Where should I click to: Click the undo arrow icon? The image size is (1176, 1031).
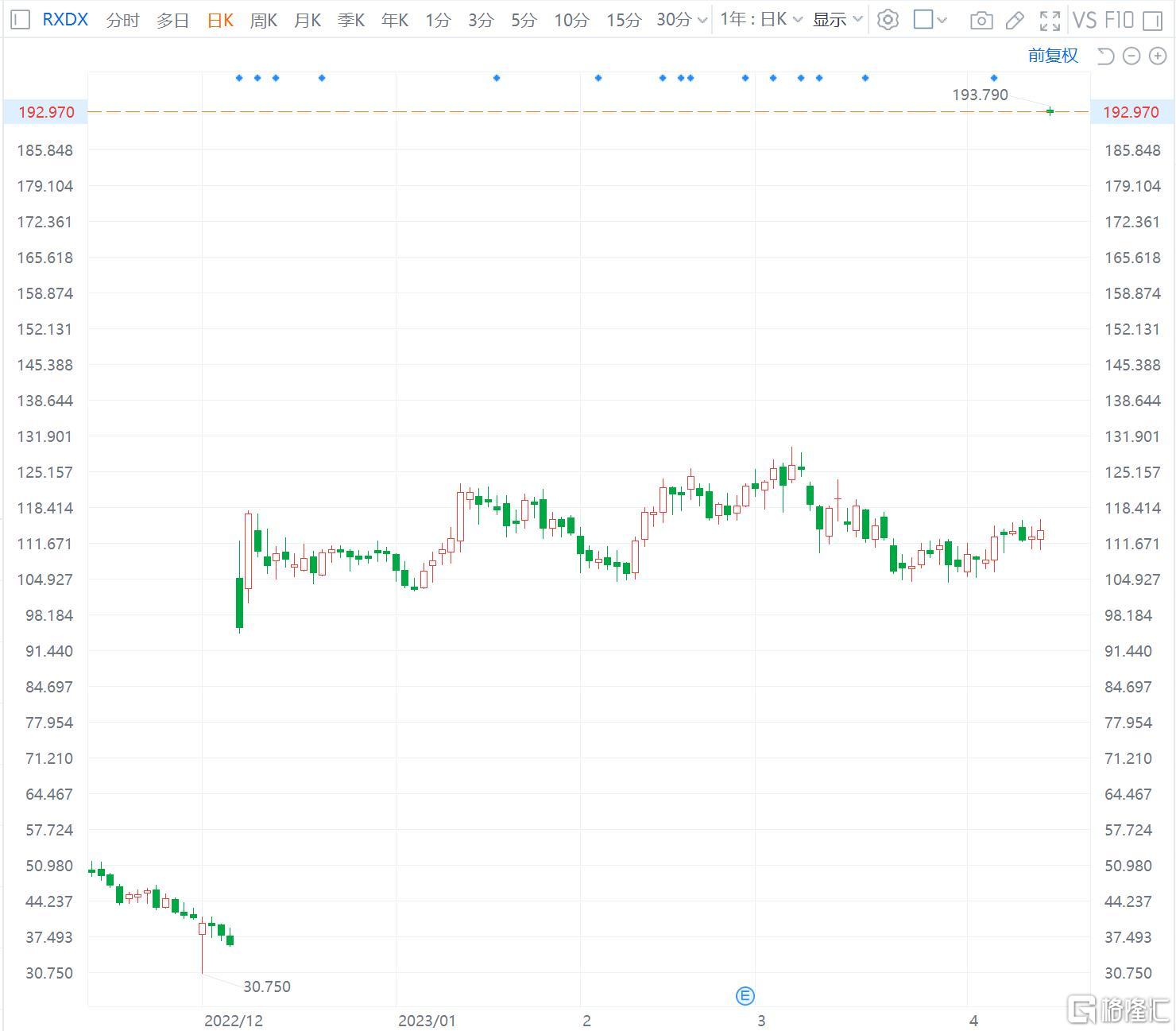[x=1104, y=56]
